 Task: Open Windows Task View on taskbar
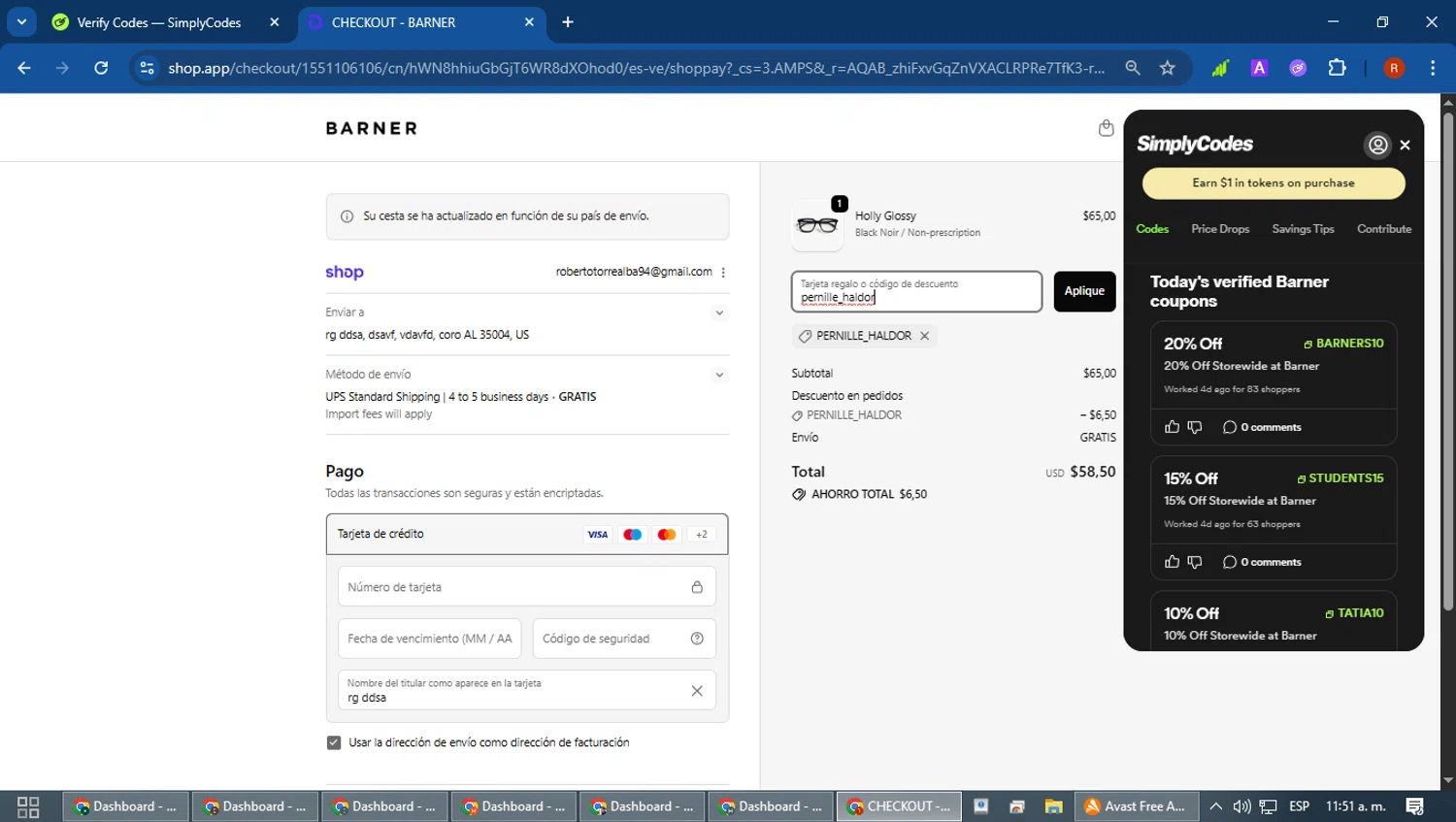tap(28, 806)
